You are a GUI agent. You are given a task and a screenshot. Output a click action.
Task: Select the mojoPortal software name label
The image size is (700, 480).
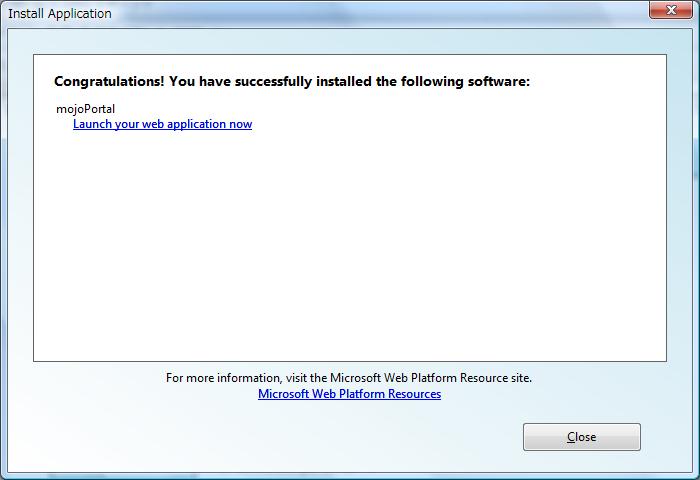coord(85,109)
